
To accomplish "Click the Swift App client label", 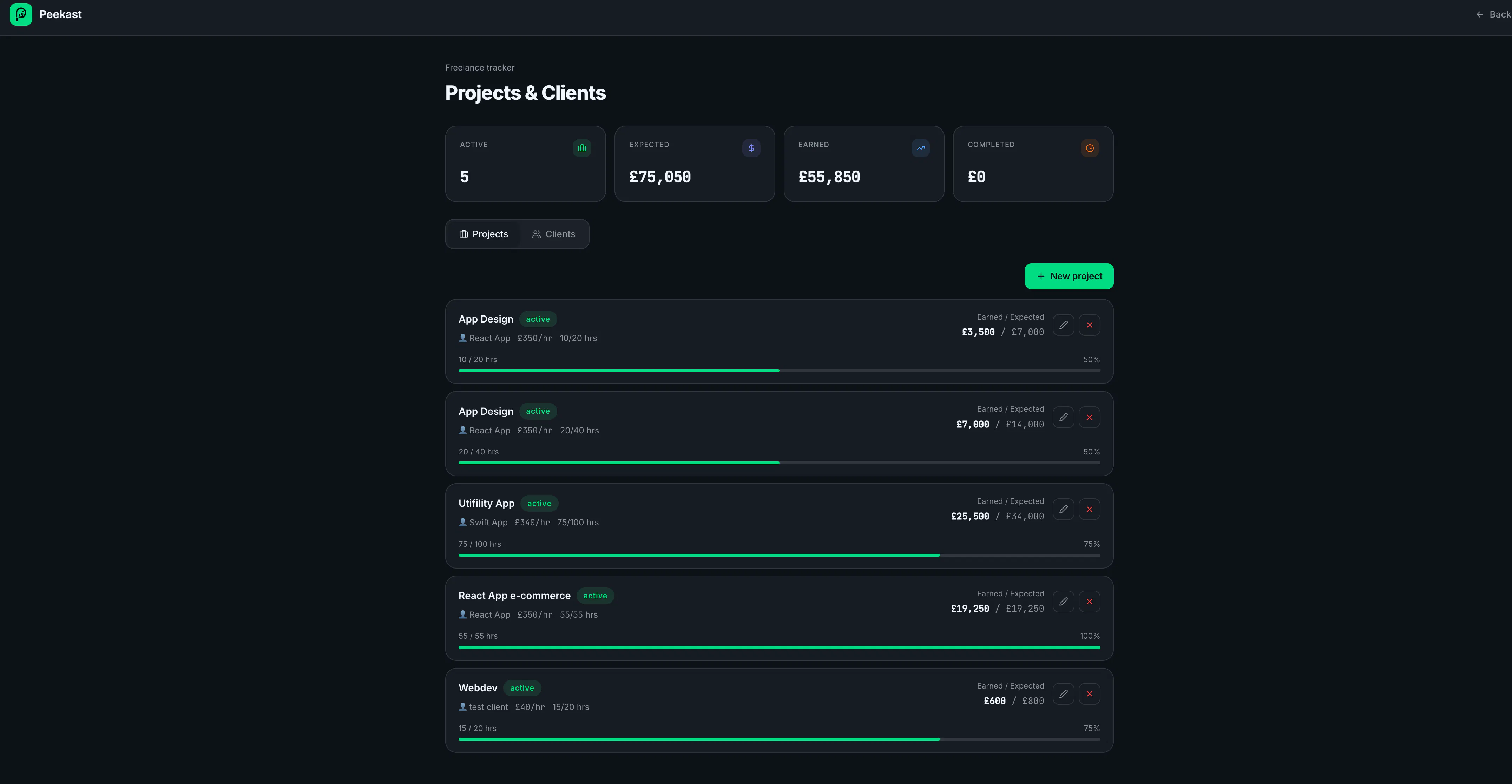I will pyautogui.click(x=488, y=522).
